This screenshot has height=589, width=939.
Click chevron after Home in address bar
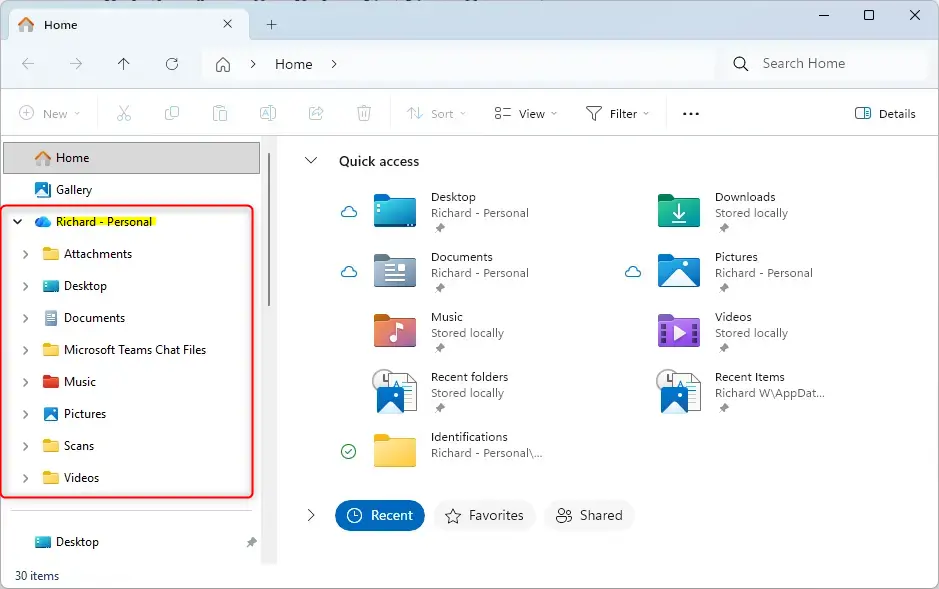pos(334,64)
